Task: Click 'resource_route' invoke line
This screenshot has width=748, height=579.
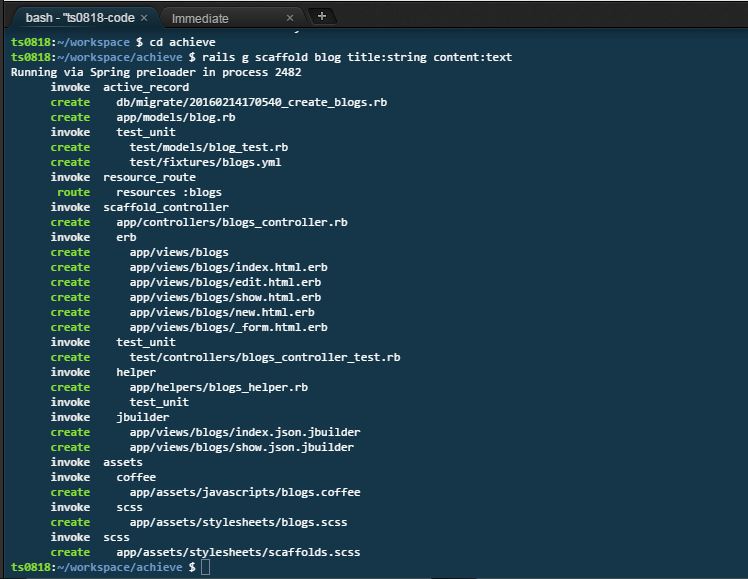Action: click(x=149, y=177)
